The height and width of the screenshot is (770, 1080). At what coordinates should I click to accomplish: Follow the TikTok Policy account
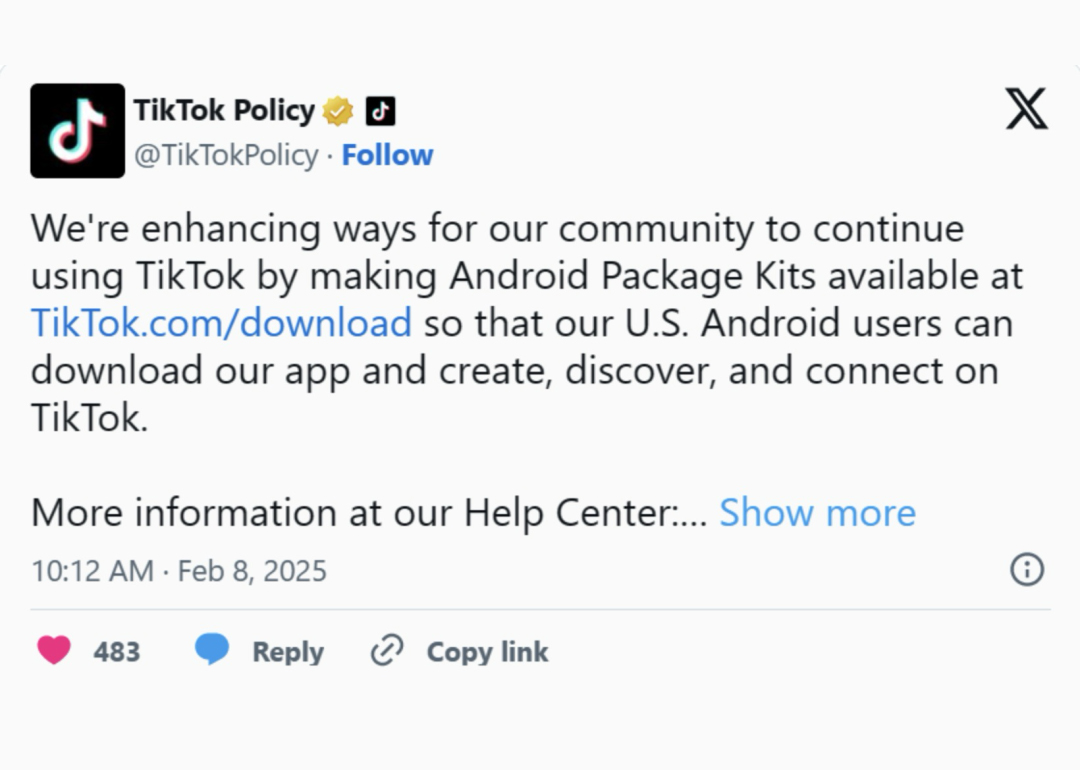point(387,155)
